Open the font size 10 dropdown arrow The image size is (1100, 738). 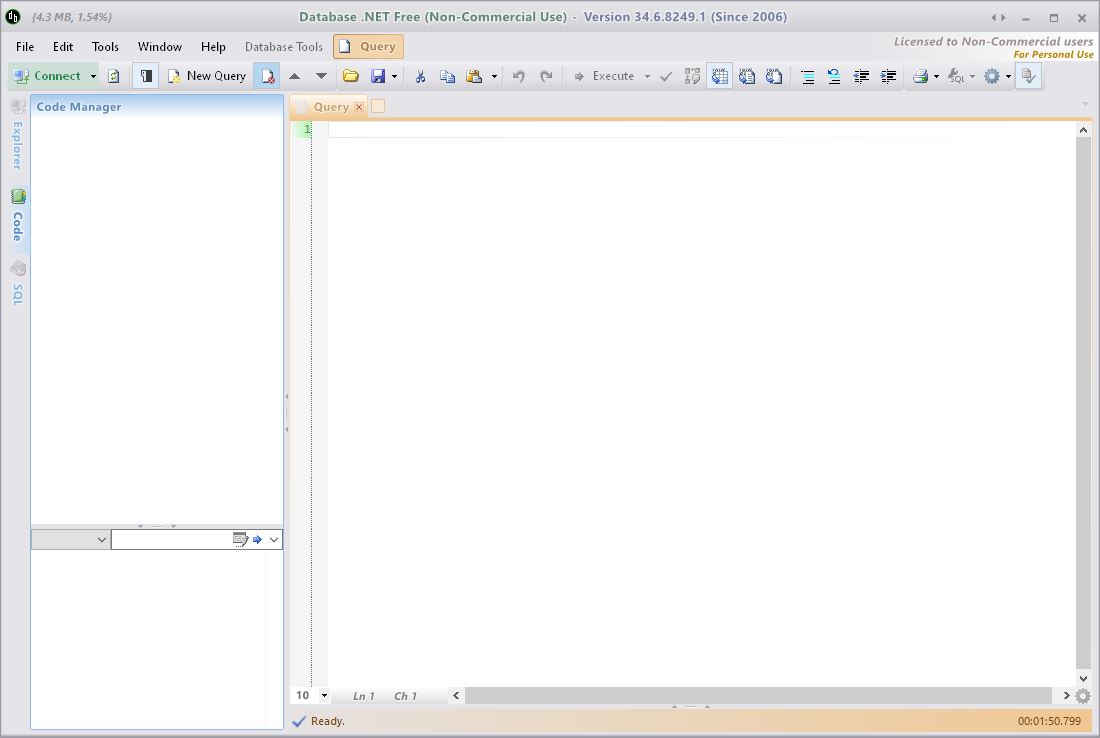324,696
